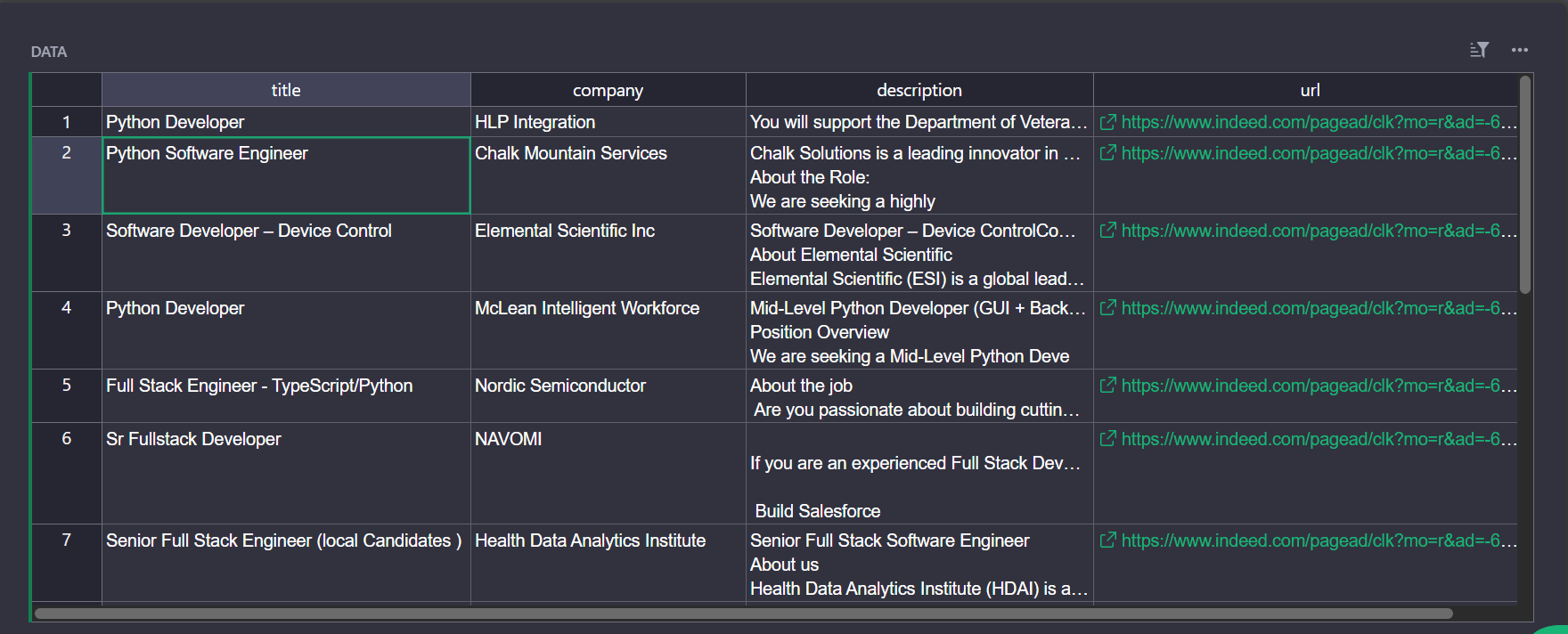The image size is (1568, 634).
Task: Select row number 7 header
Action: coord(67,563)
